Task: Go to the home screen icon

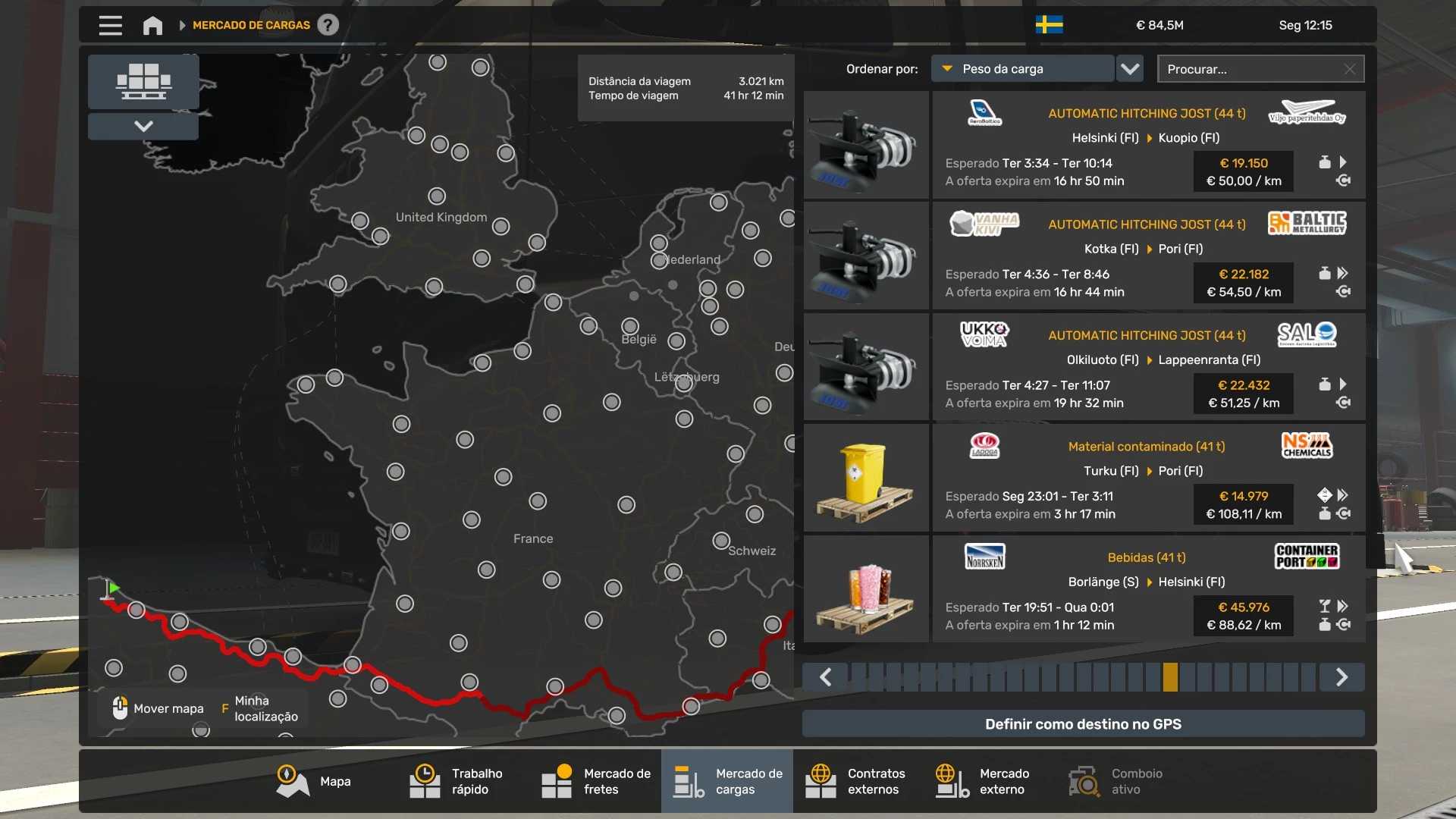Action: (152, 25)
